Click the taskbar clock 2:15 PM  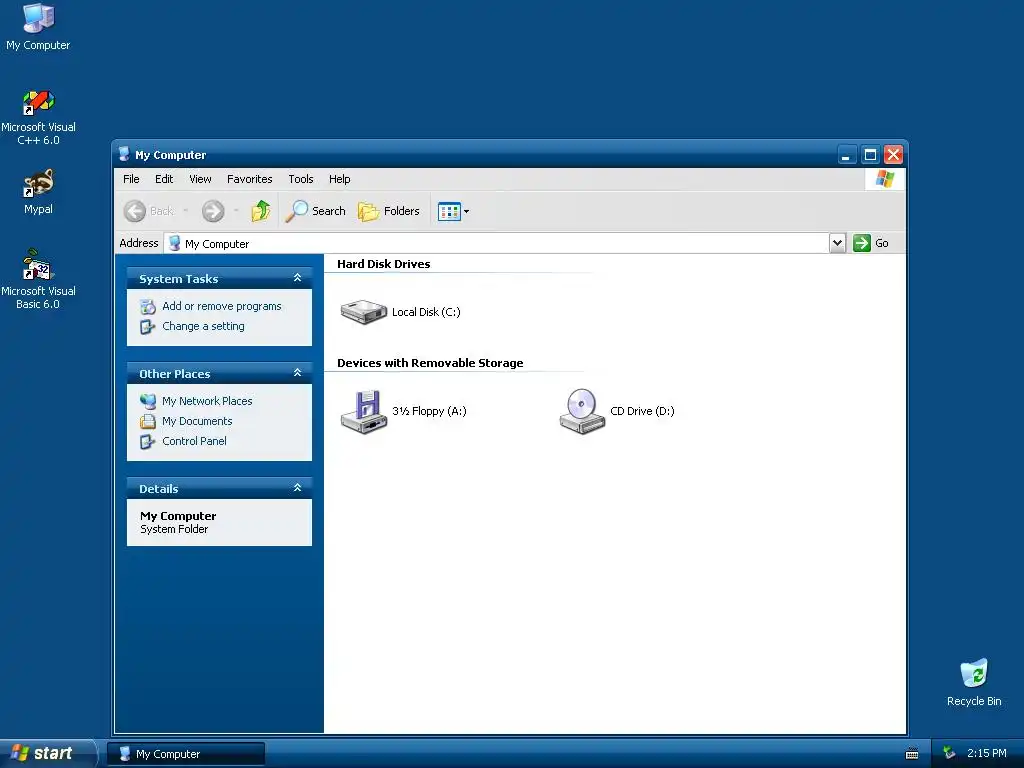point(987,754)
